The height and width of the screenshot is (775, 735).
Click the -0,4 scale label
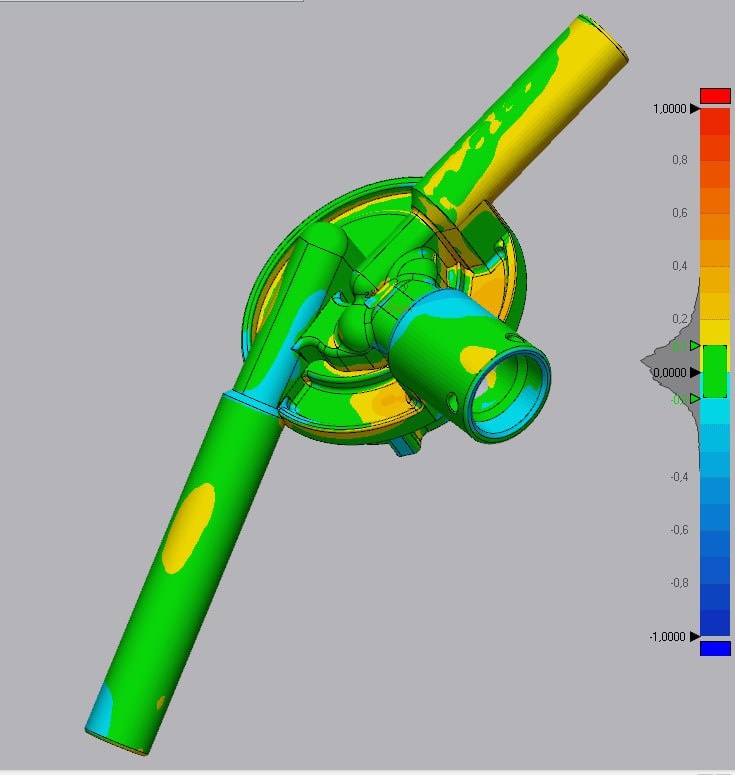pyautogui.click(x=679, y=476)
